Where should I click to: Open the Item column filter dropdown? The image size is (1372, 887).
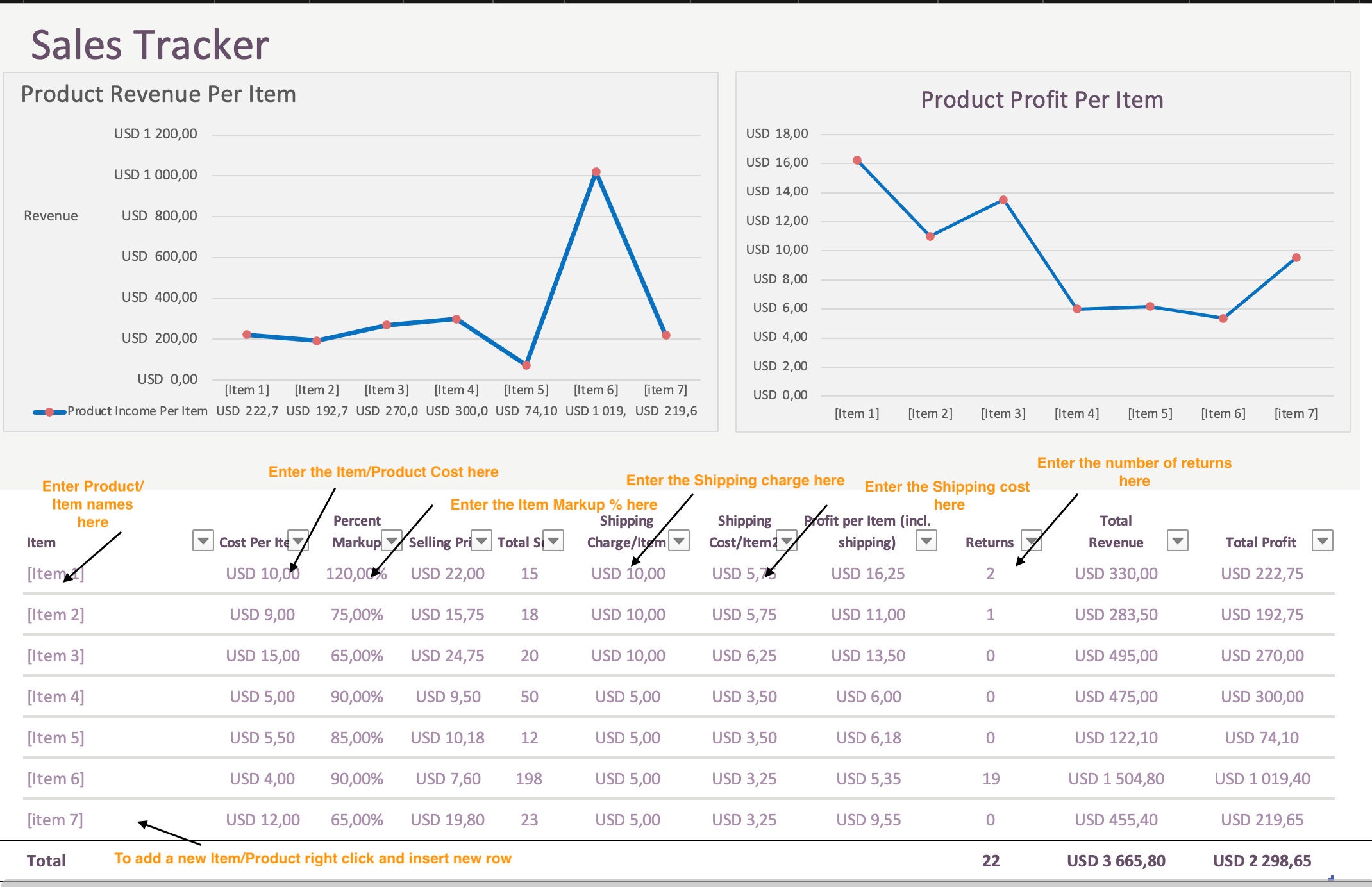pyautogui.click(x=203, y=542)
